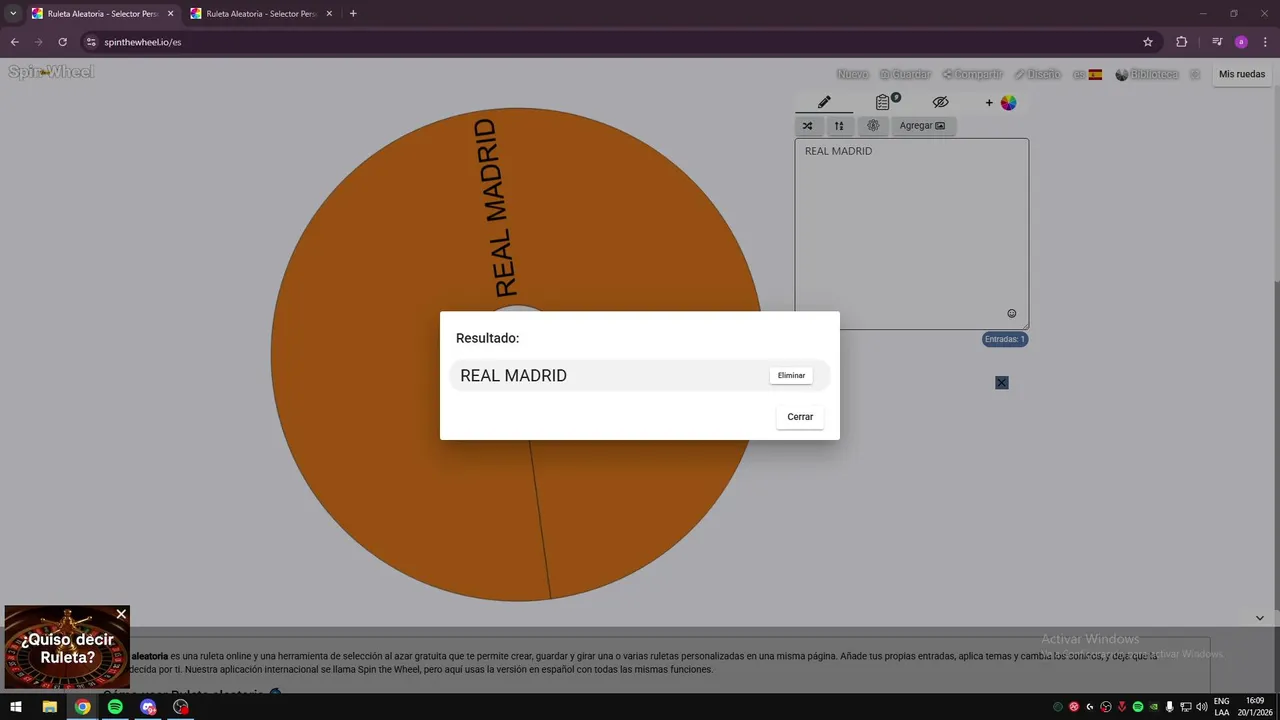Open the tab search dropdown arrow
Viewport: 1280px width, 720px height.
click(x=13, y=14)
